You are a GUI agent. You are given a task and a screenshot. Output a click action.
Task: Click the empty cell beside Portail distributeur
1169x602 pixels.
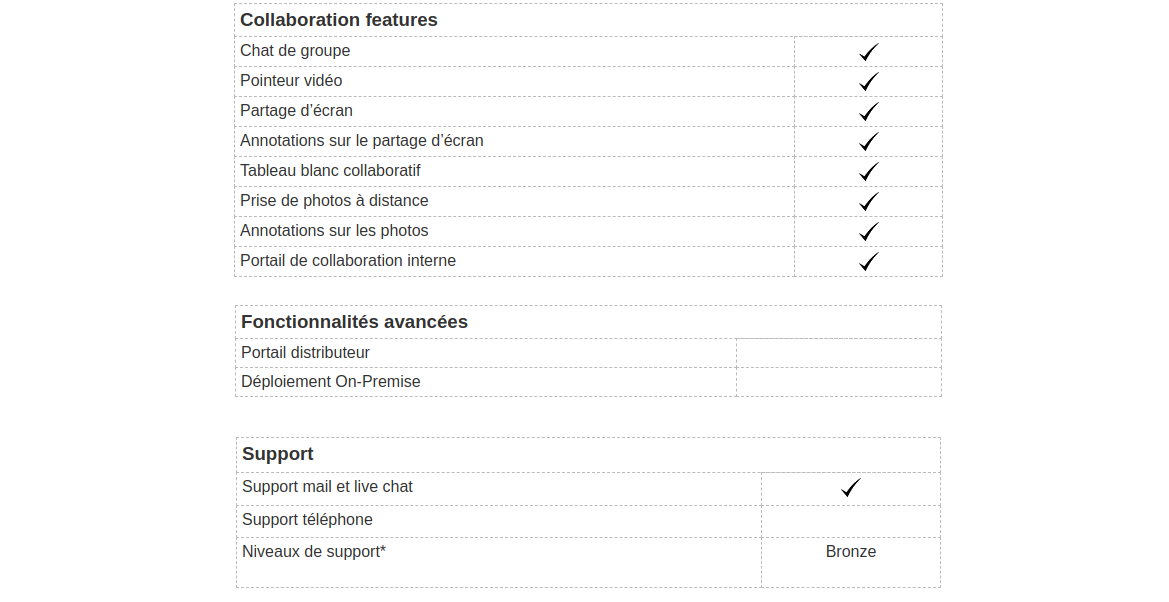point(839,353)
